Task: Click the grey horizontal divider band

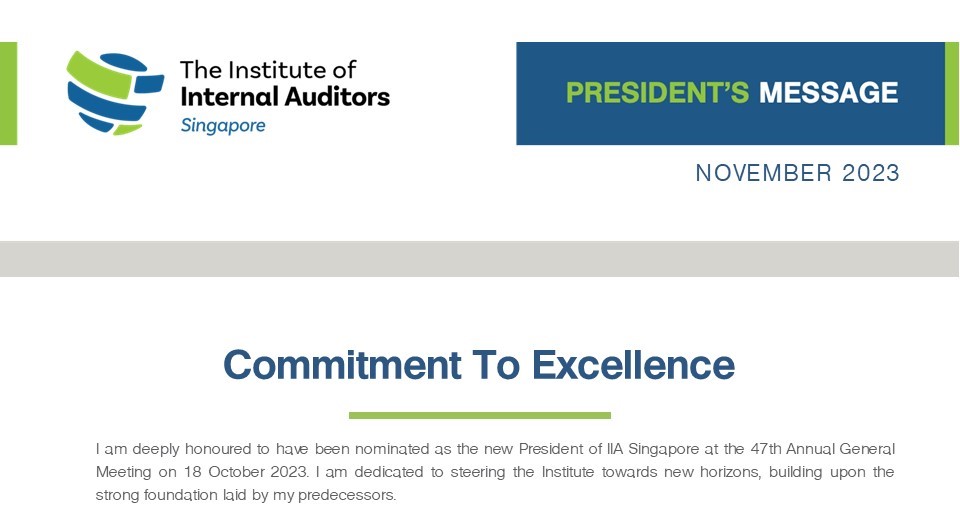Action: (479, 258)
